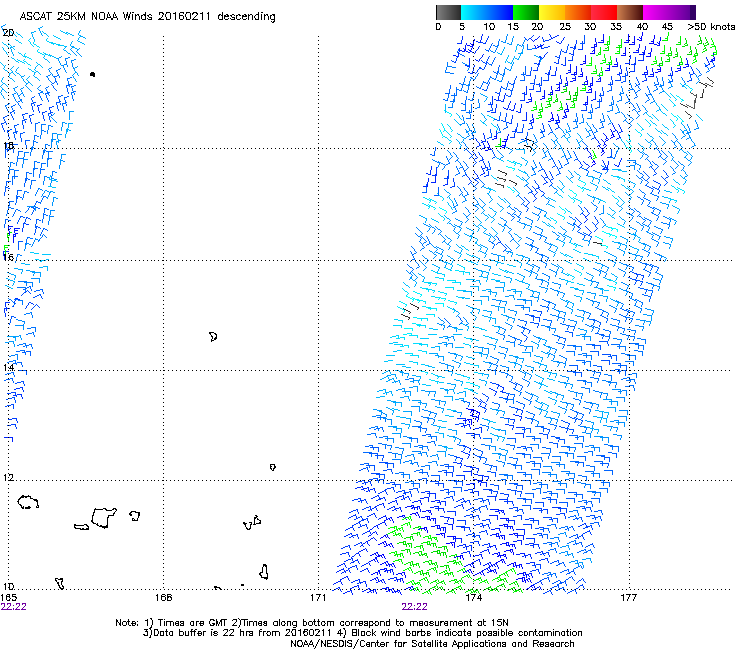Click the largest island outline below 12N
The height and width of the screenshot is (650, 740).
pos(104,518)
